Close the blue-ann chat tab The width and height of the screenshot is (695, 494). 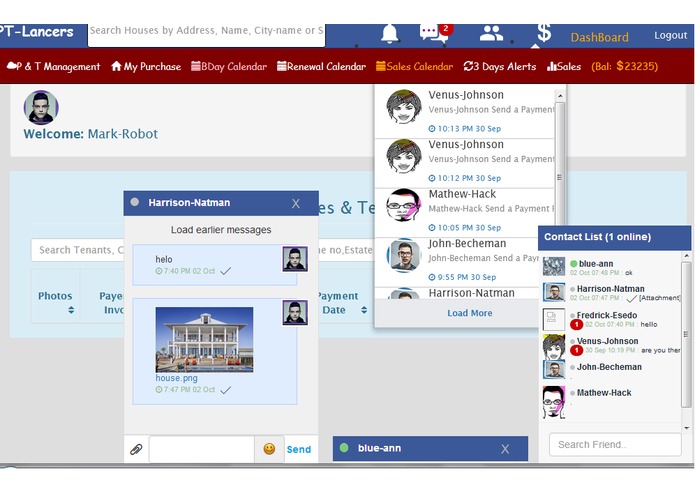[505, 449]
